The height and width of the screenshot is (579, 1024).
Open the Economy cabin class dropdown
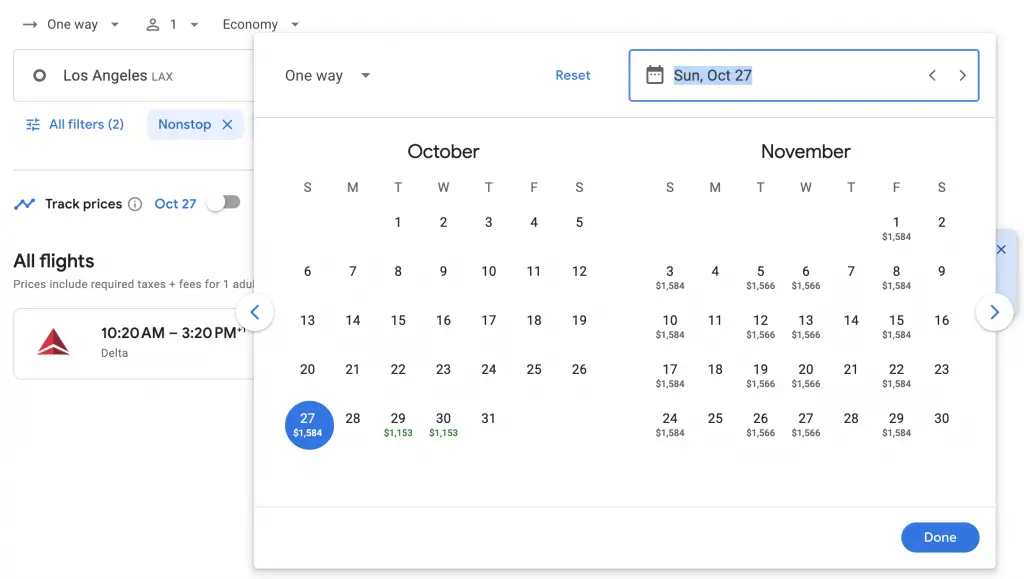click(260, 24)
